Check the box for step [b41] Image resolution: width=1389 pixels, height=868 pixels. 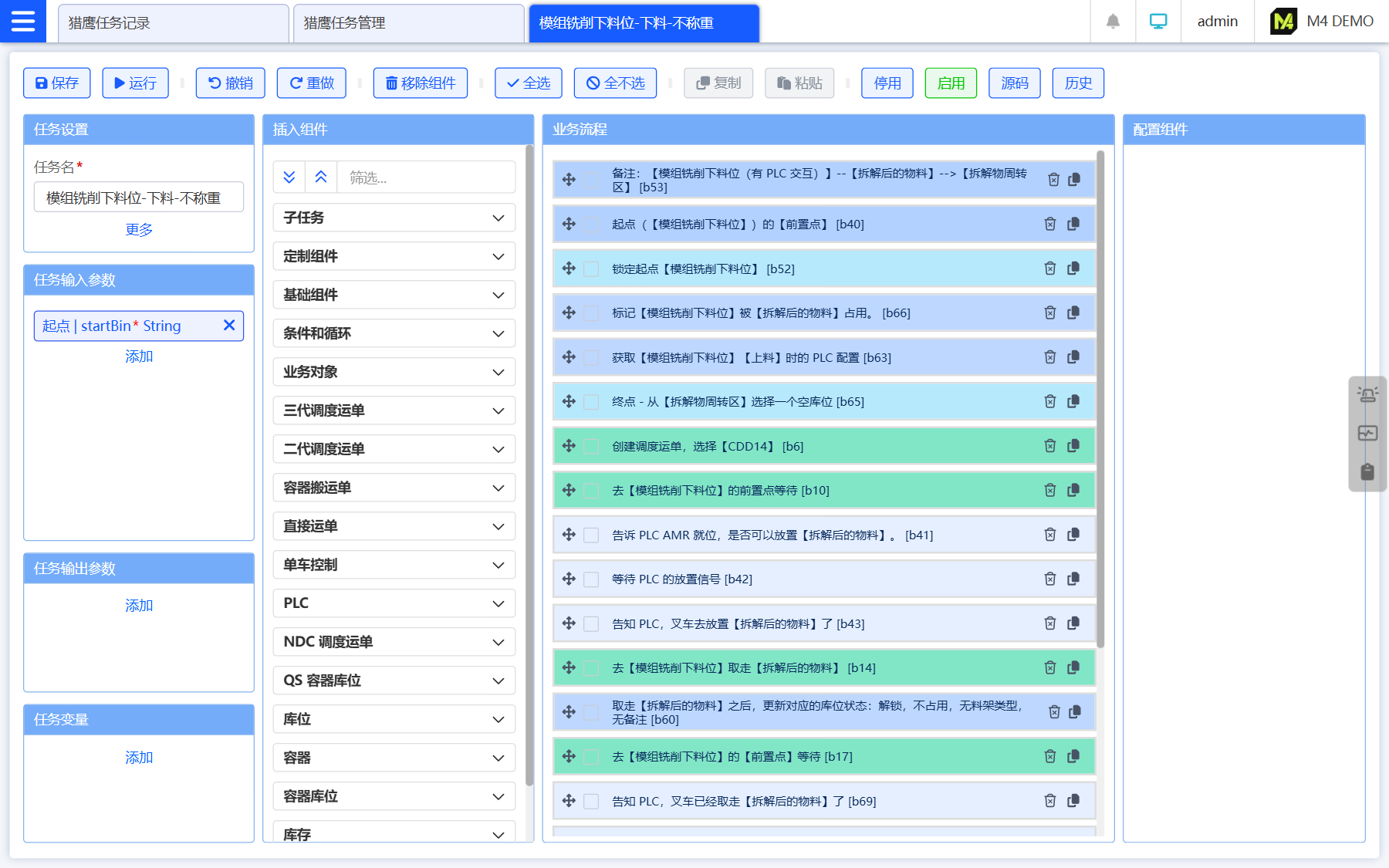(591, 535)
